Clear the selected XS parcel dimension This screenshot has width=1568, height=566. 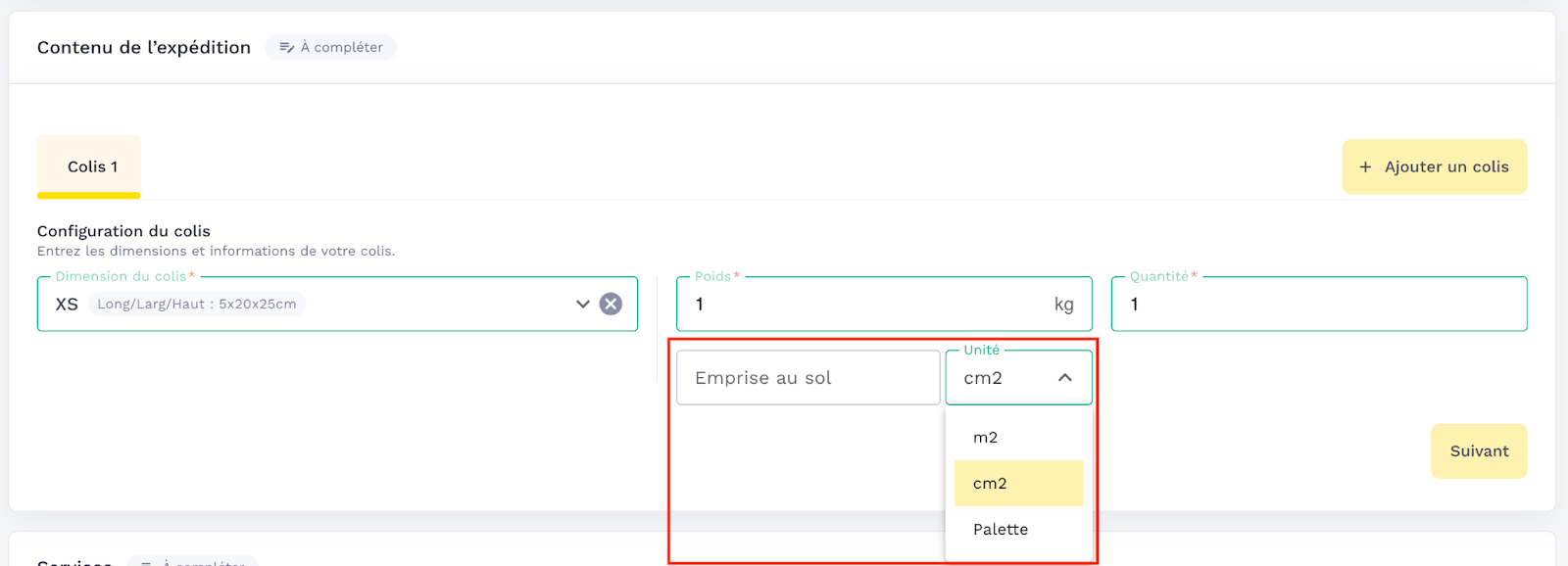coord(611,304)
